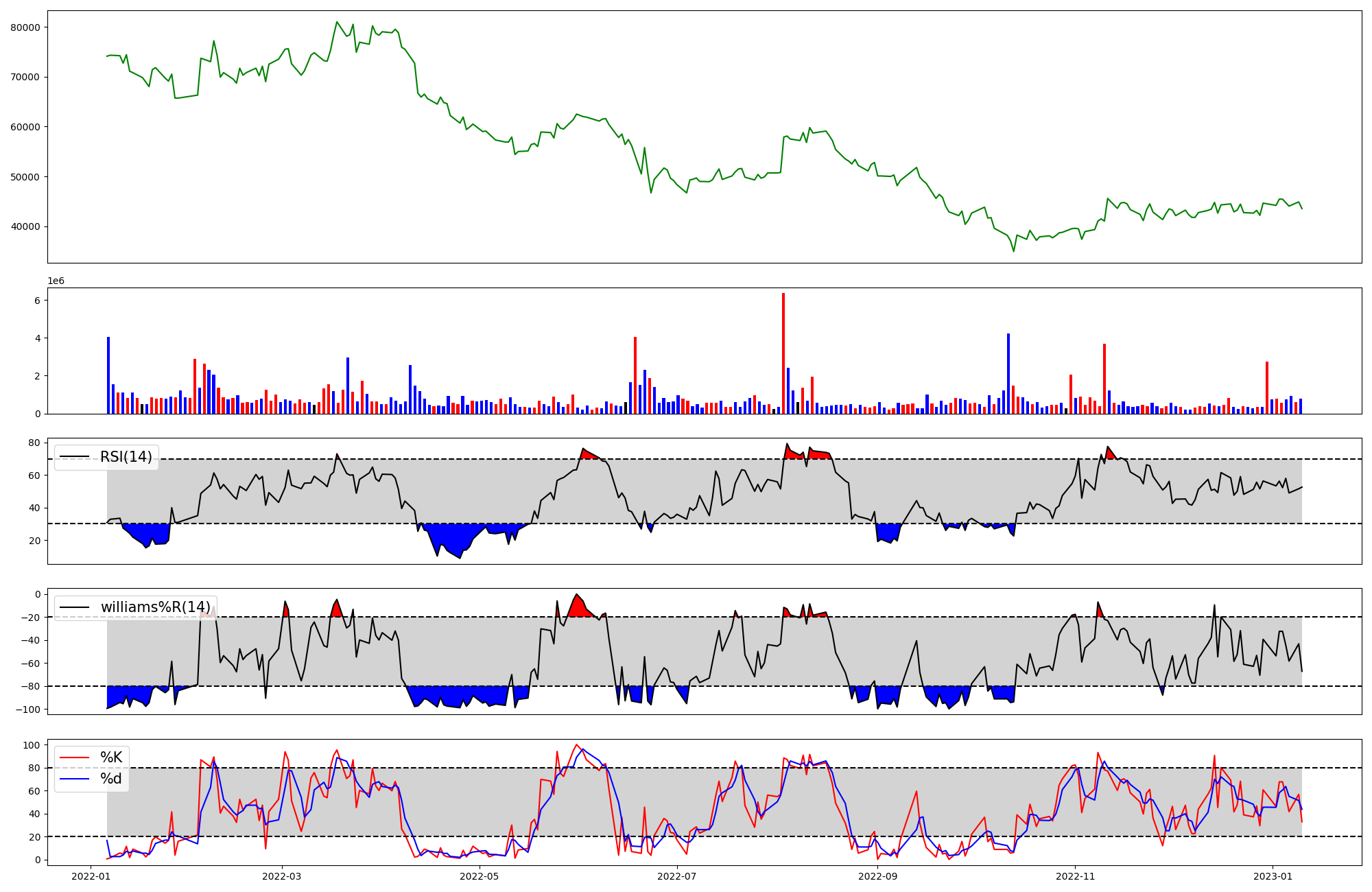
Task: Click the %K legend entry text
Action: point(111,758)
